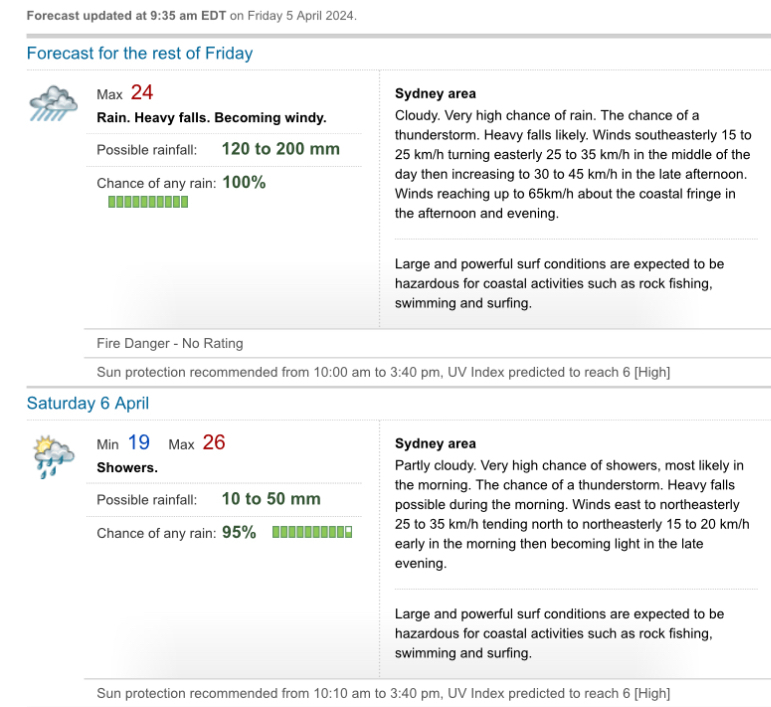Click the sun and showers icon for Saturday
The height and width of the screenshot is (707, 771).
[x=53, y=455]
